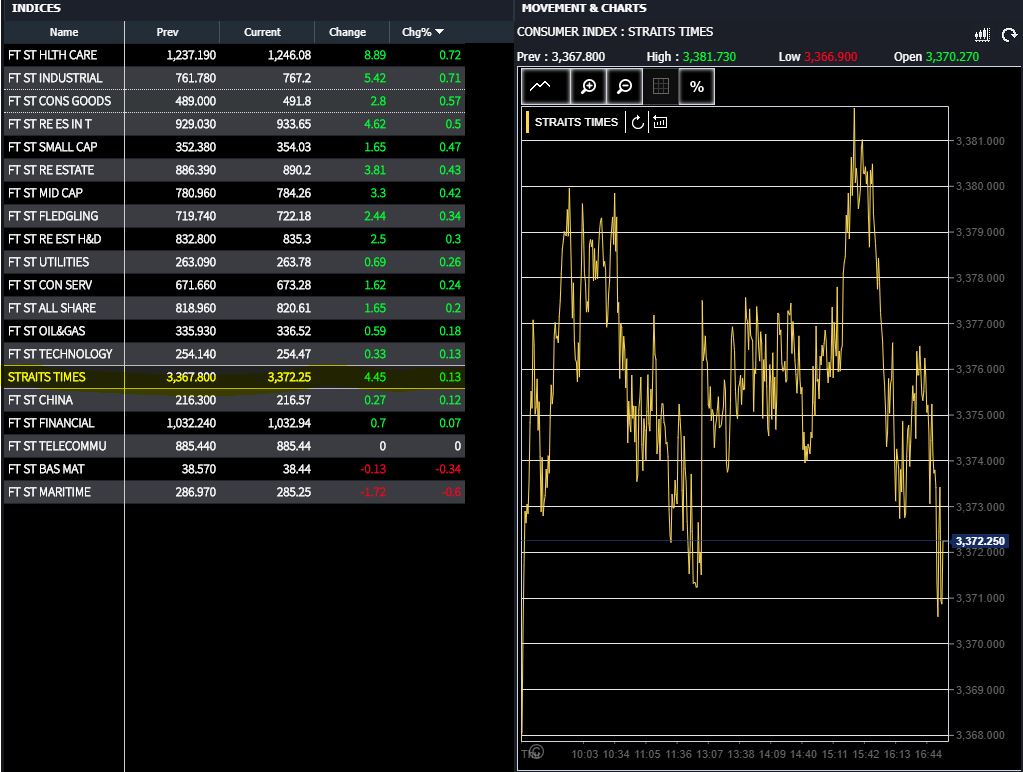Click the 3,381.000 price axis label
This screenshot has width=1023, height=772.
(x=980, y=141)
